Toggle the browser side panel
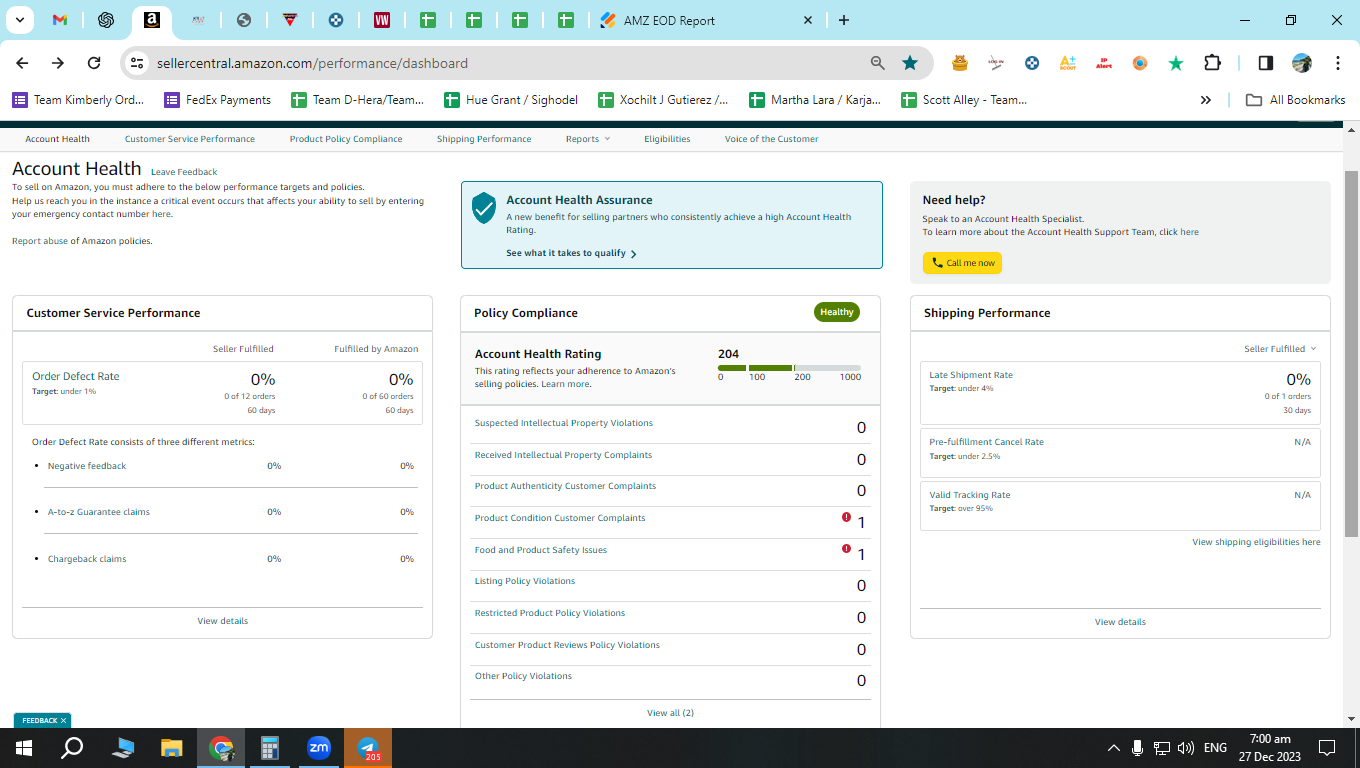 [1265, 63]
